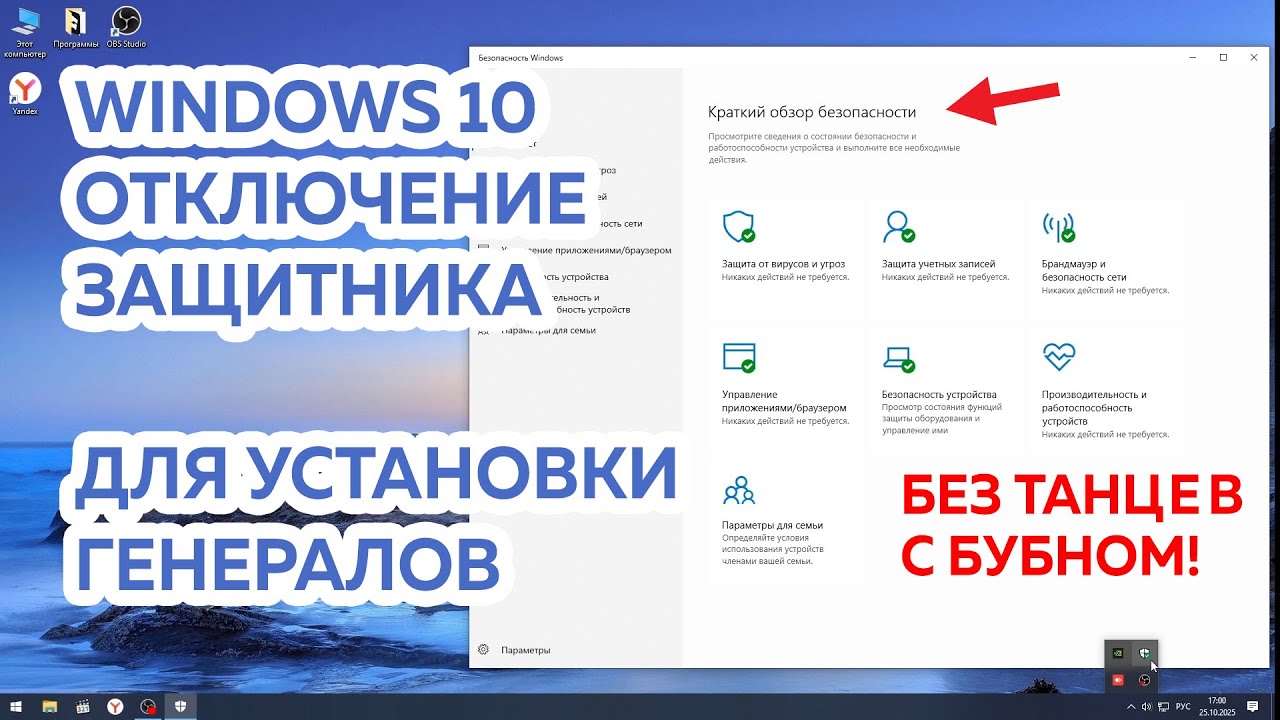1280x720 pixels.
Task: Click the 'Краткий обзор безопасности' heading
Action: click(811, 112)
